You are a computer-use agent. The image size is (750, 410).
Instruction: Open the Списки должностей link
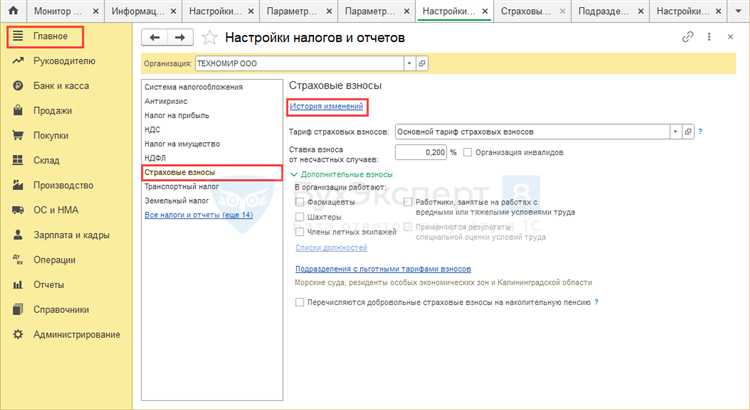tap(331, 248)
